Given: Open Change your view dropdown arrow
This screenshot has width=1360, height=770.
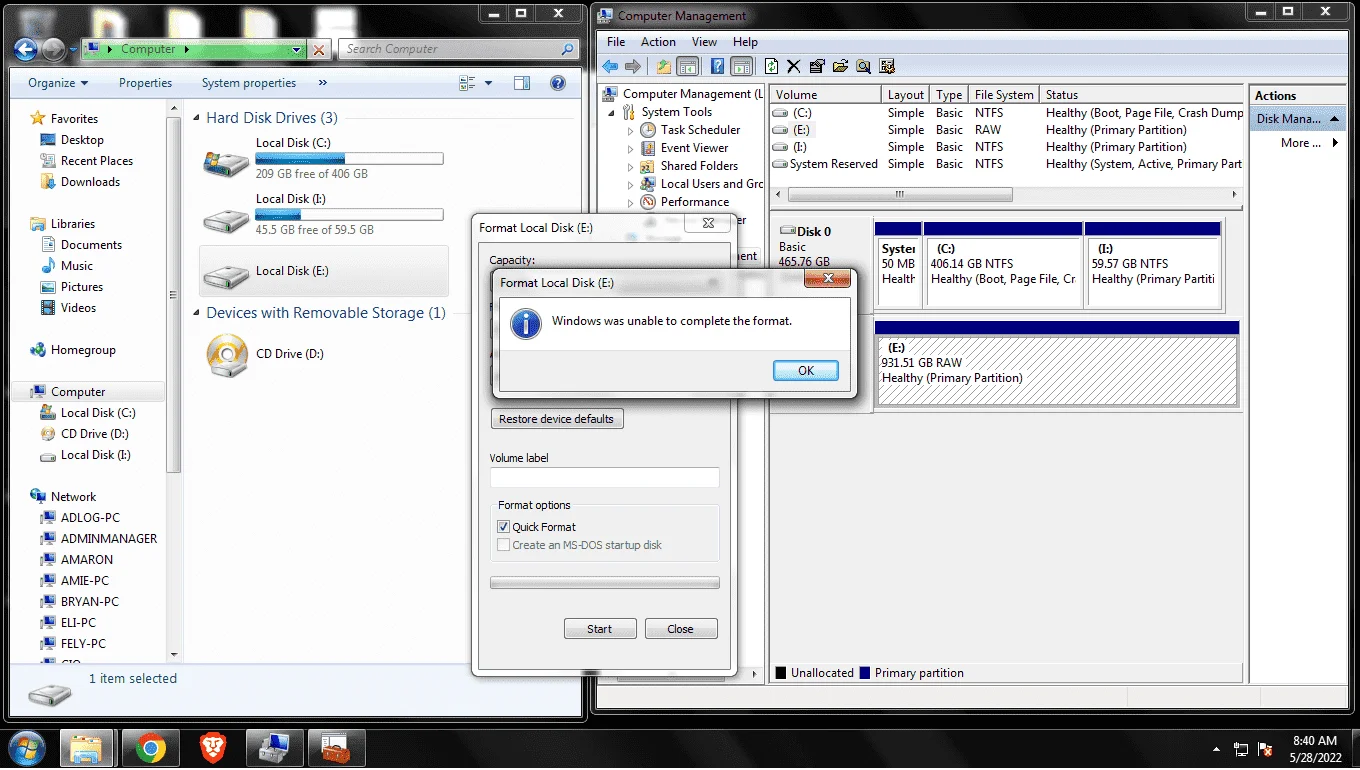Looking at the screenshot, I should (488, 83).
